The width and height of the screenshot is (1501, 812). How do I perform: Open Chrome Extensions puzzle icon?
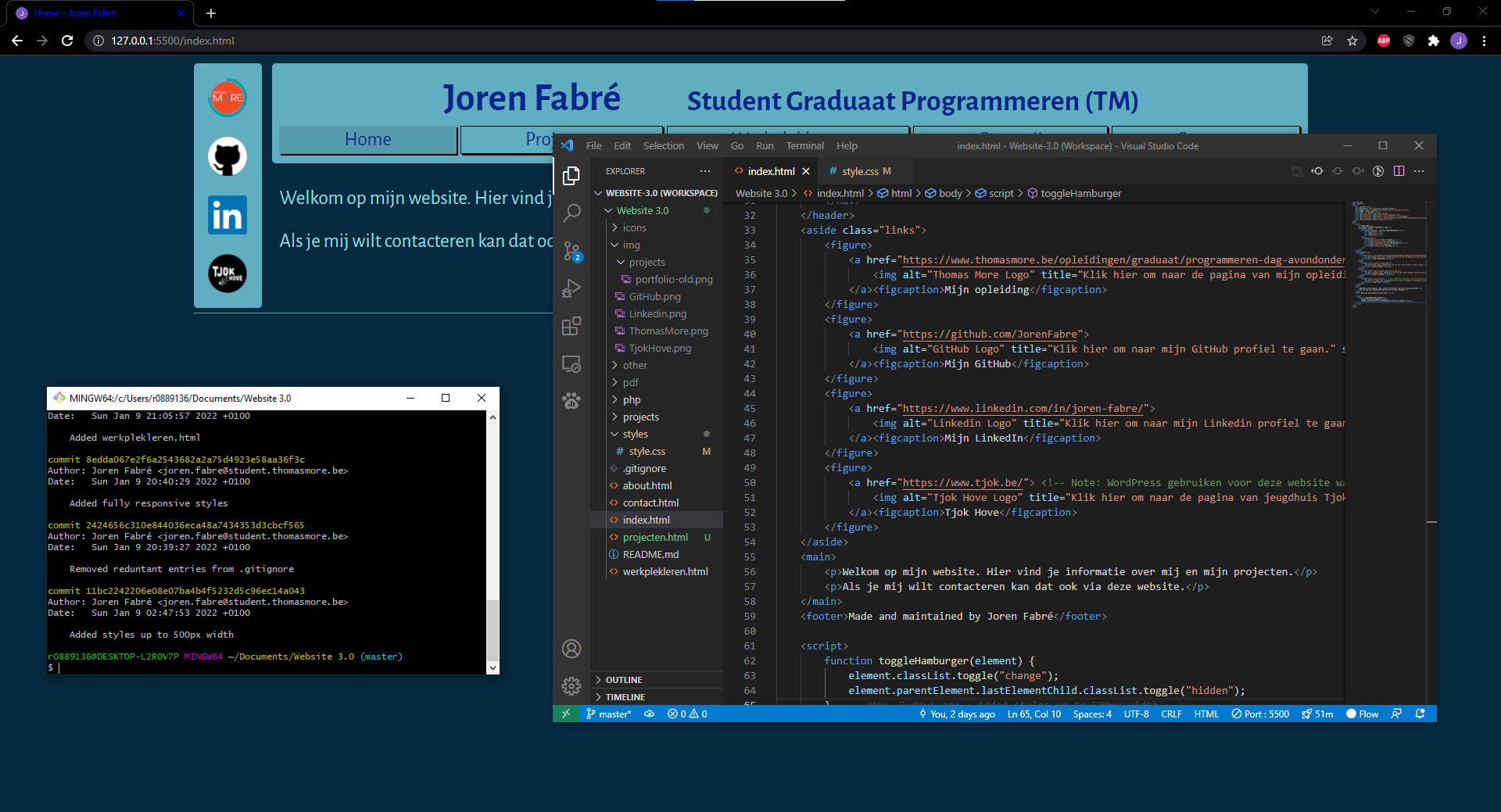[x=1434, y=41]
